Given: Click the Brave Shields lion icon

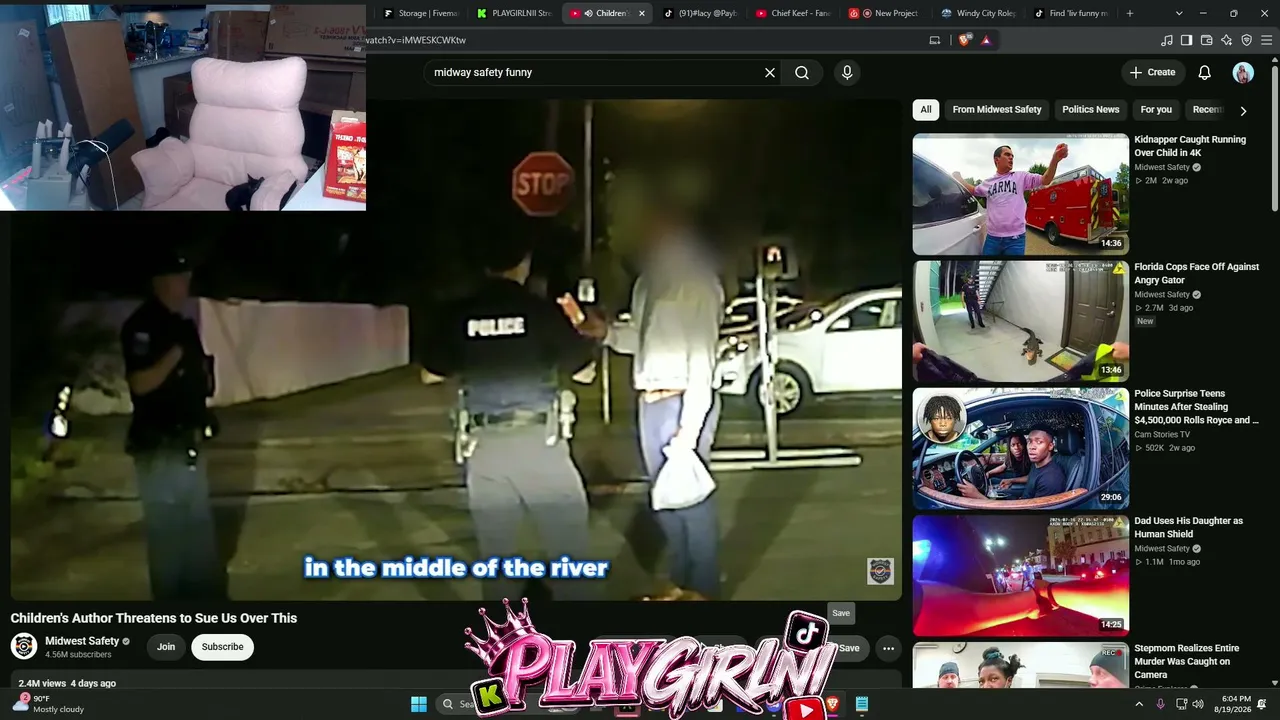Looking at the screenshot, I should (x=964, y=40).
